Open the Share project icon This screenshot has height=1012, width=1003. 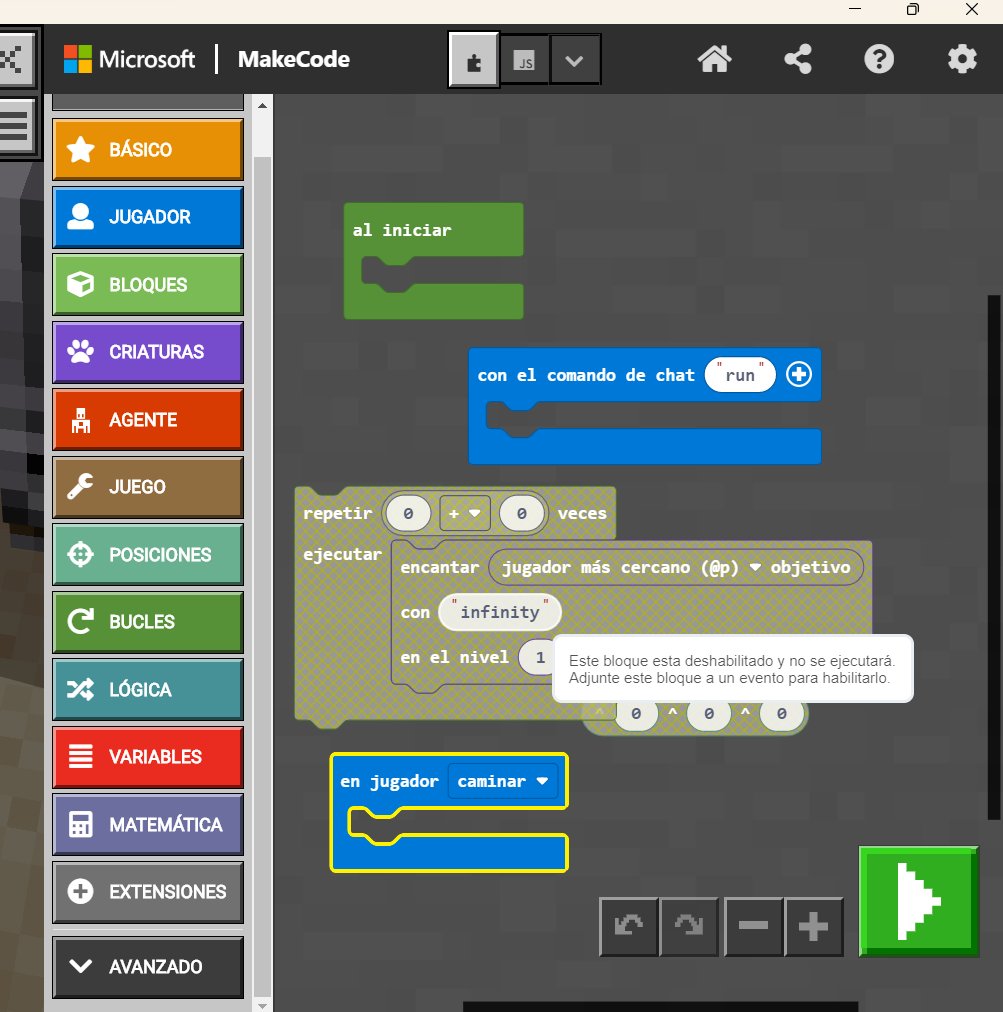point(797,60)
